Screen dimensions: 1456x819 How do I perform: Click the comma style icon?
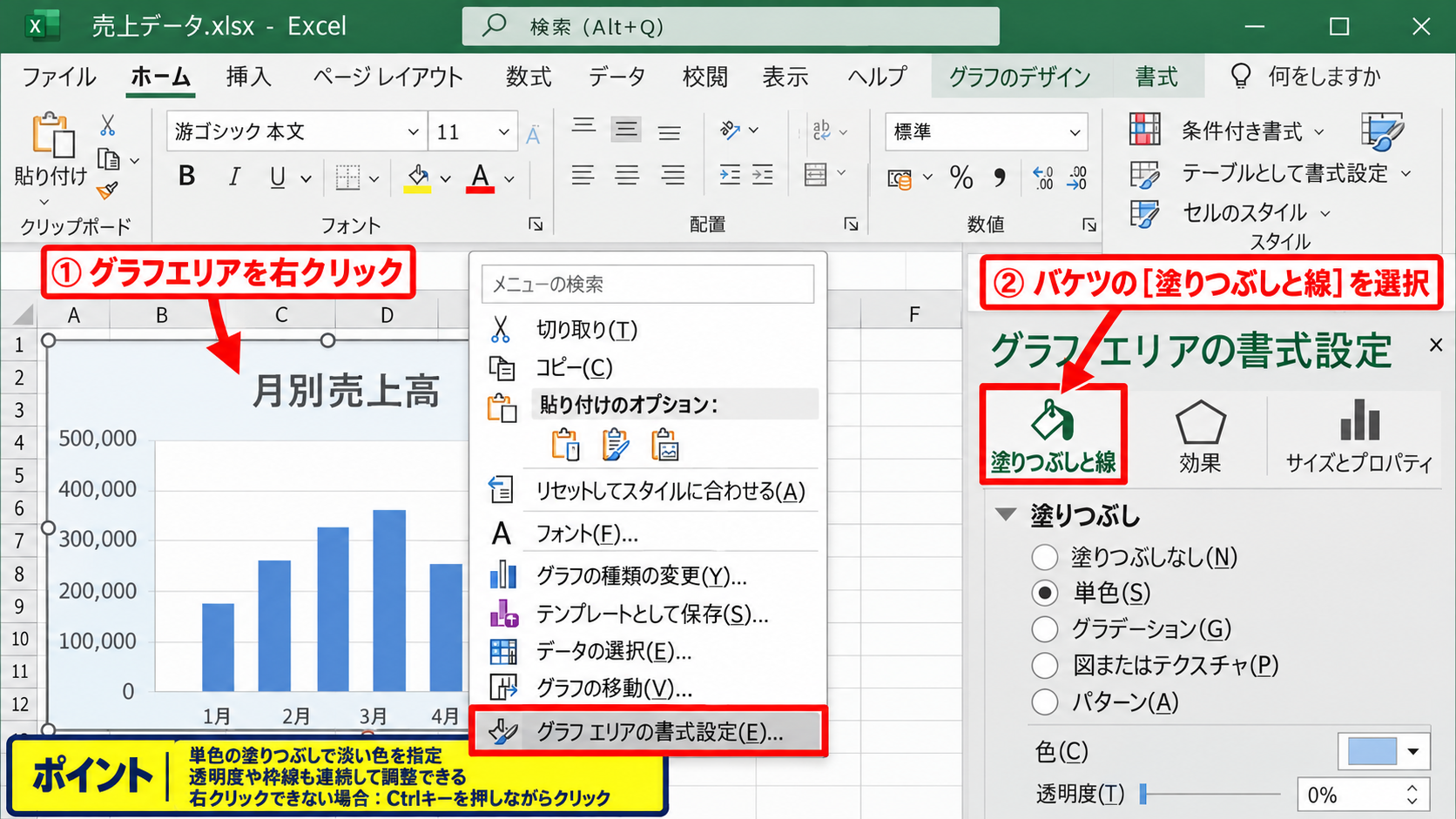[1000, 178]
